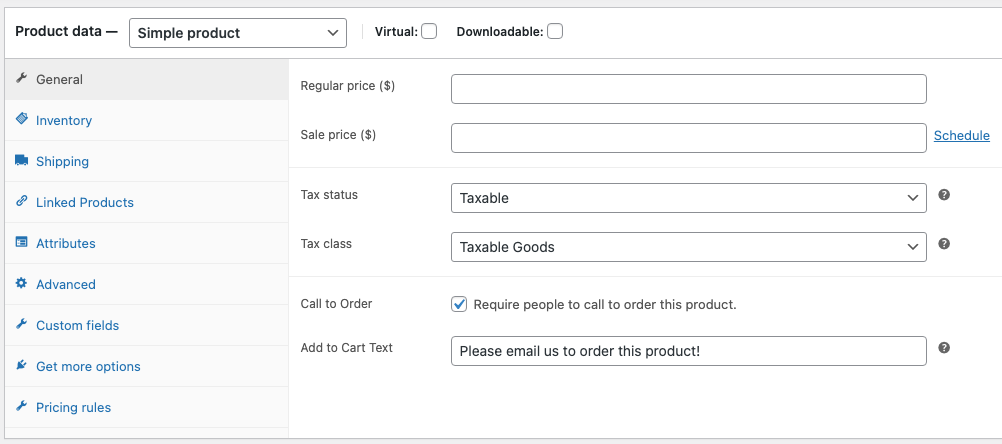This screenshot has height=444, width=1002.
Task: Click the plug icon for Get more options
Action: pyautogui.click(x=22, y=365)
